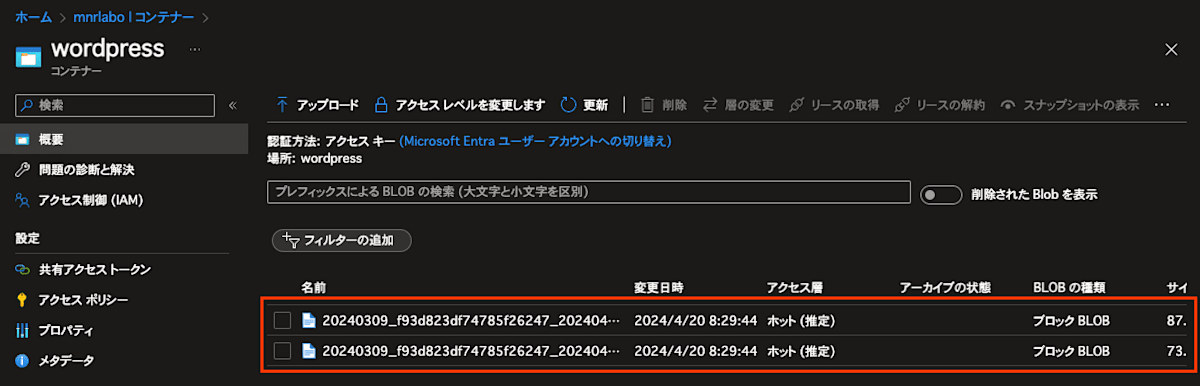The height and width of the screenshot is (386, 1200).
Task: Click the icon beside リースの解約
Action: coord(903,105)
